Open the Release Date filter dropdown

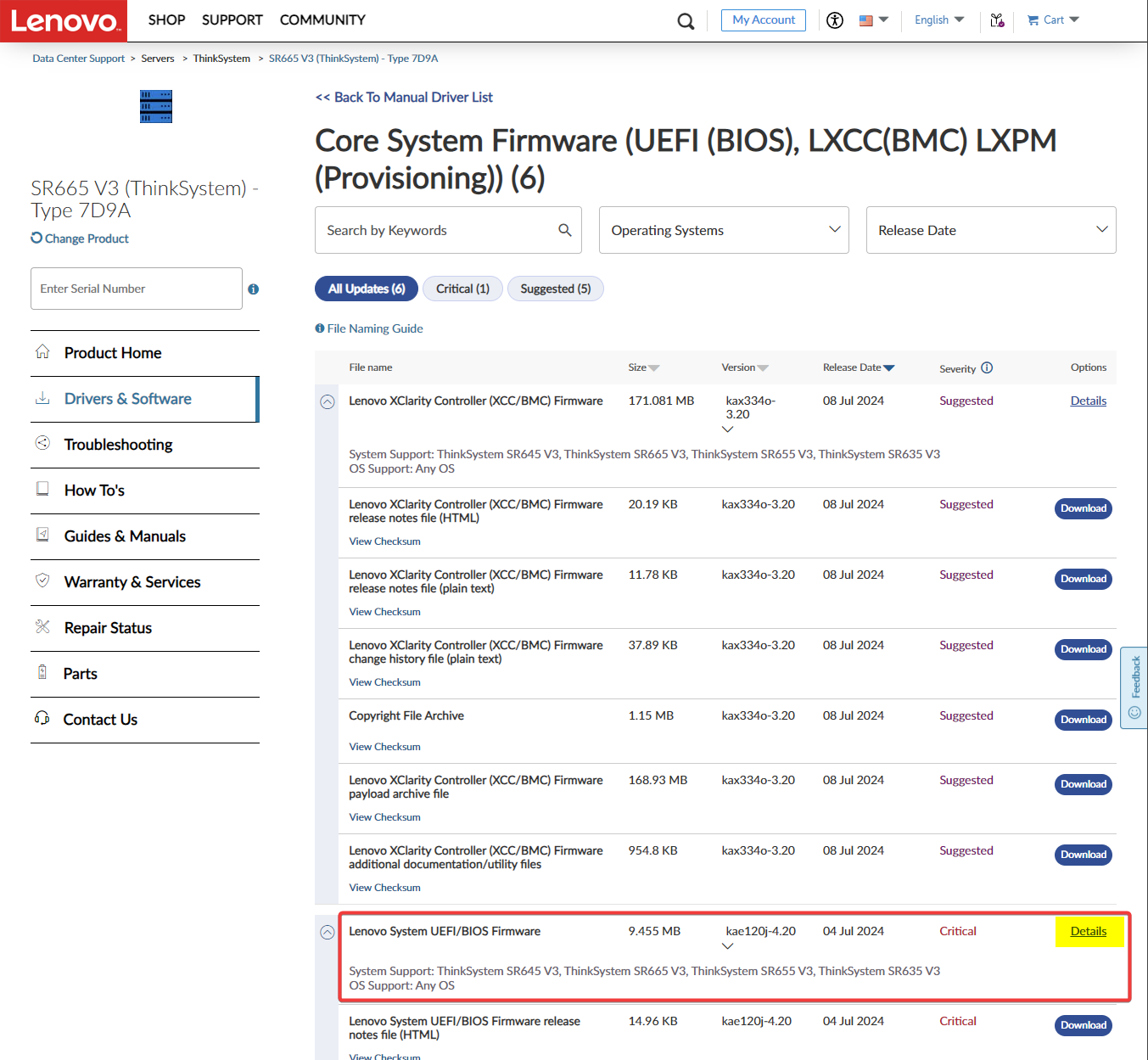click(991, 230)
